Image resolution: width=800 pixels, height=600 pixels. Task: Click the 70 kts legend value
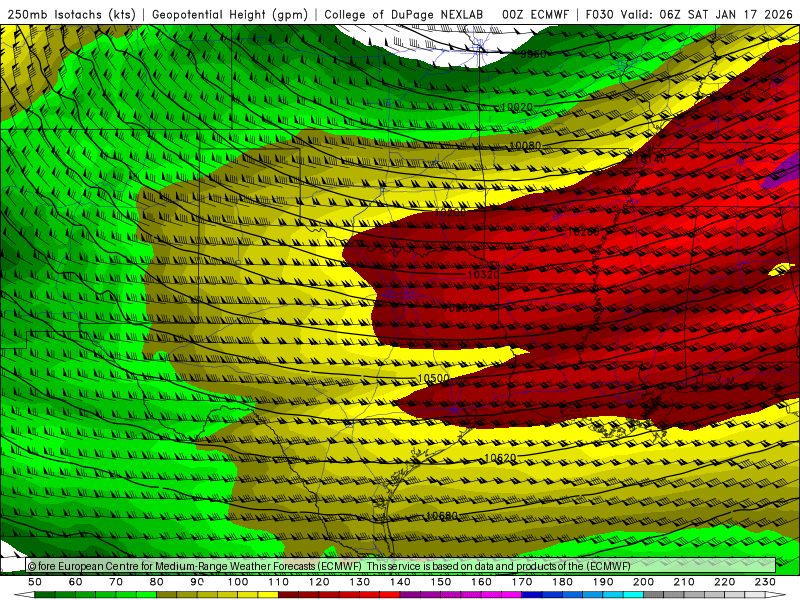[116, 582]
